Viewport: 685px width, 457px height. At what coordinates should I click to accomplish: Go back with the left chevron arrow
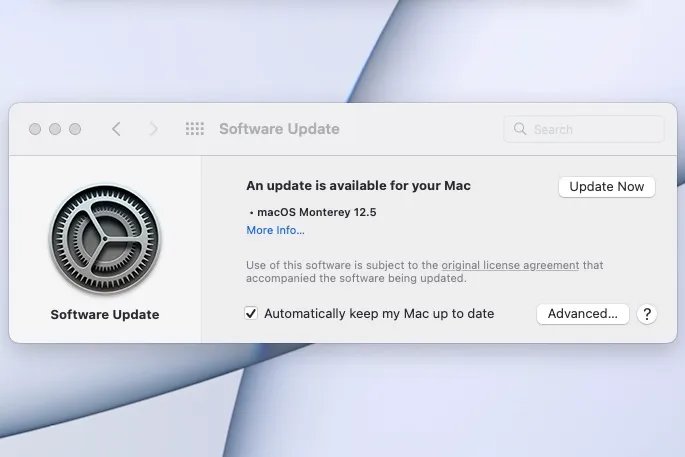click(x=116, y=129)
